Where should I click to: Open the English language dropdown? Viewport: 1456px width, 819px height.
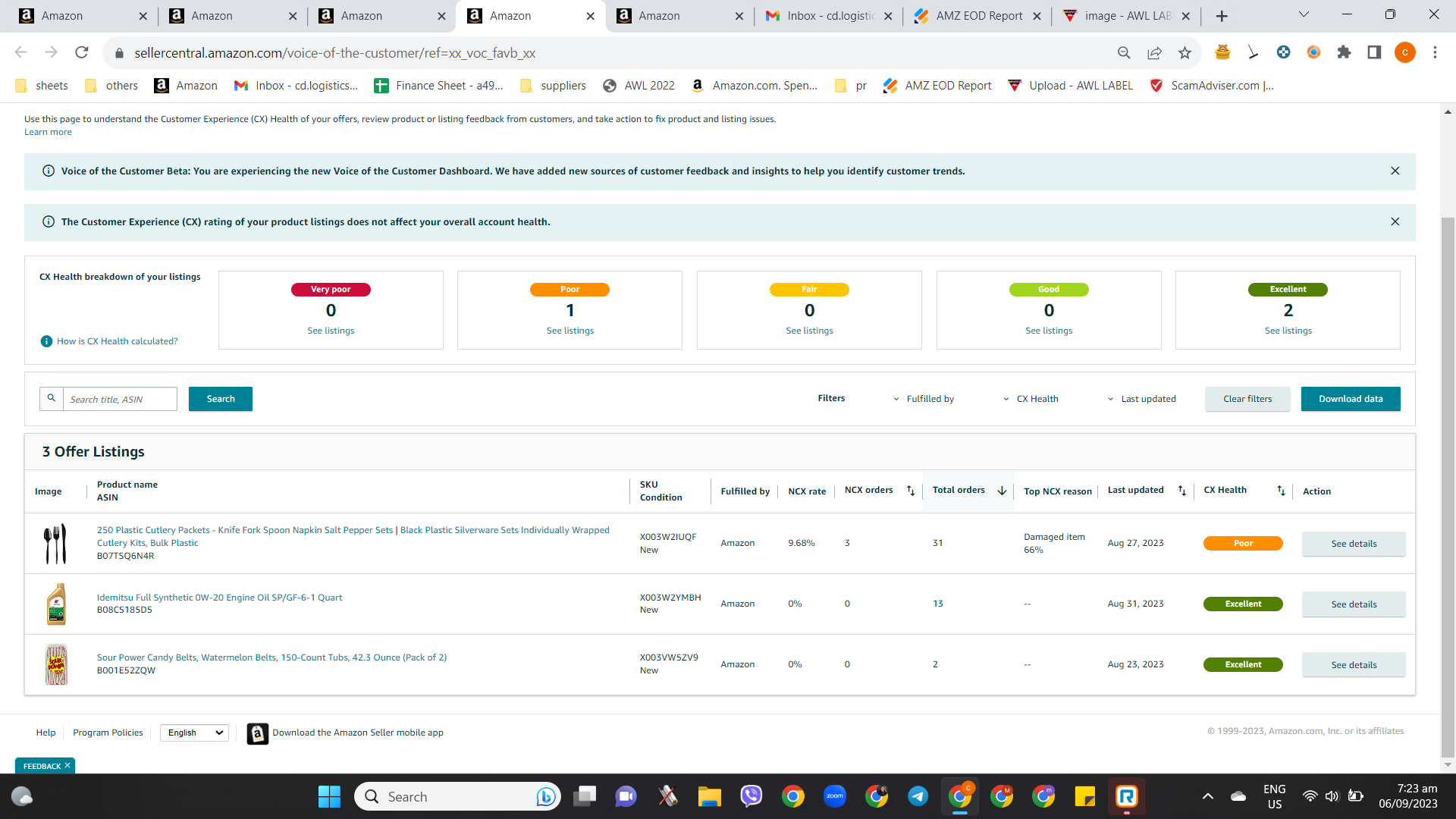point(194,733)
